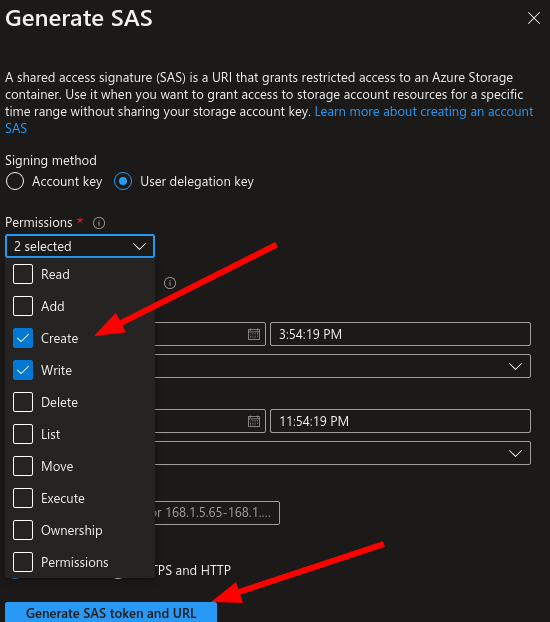Check the Execute permission
The image size is (550, 622).
click(23, 498)
